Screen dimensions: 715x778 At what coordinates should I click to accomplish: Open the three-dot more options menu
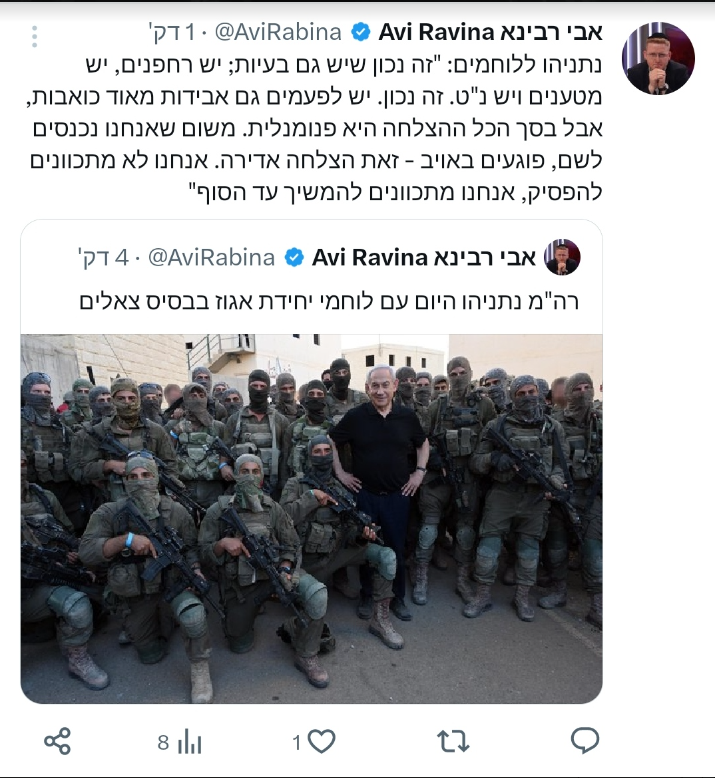(34, 37)
